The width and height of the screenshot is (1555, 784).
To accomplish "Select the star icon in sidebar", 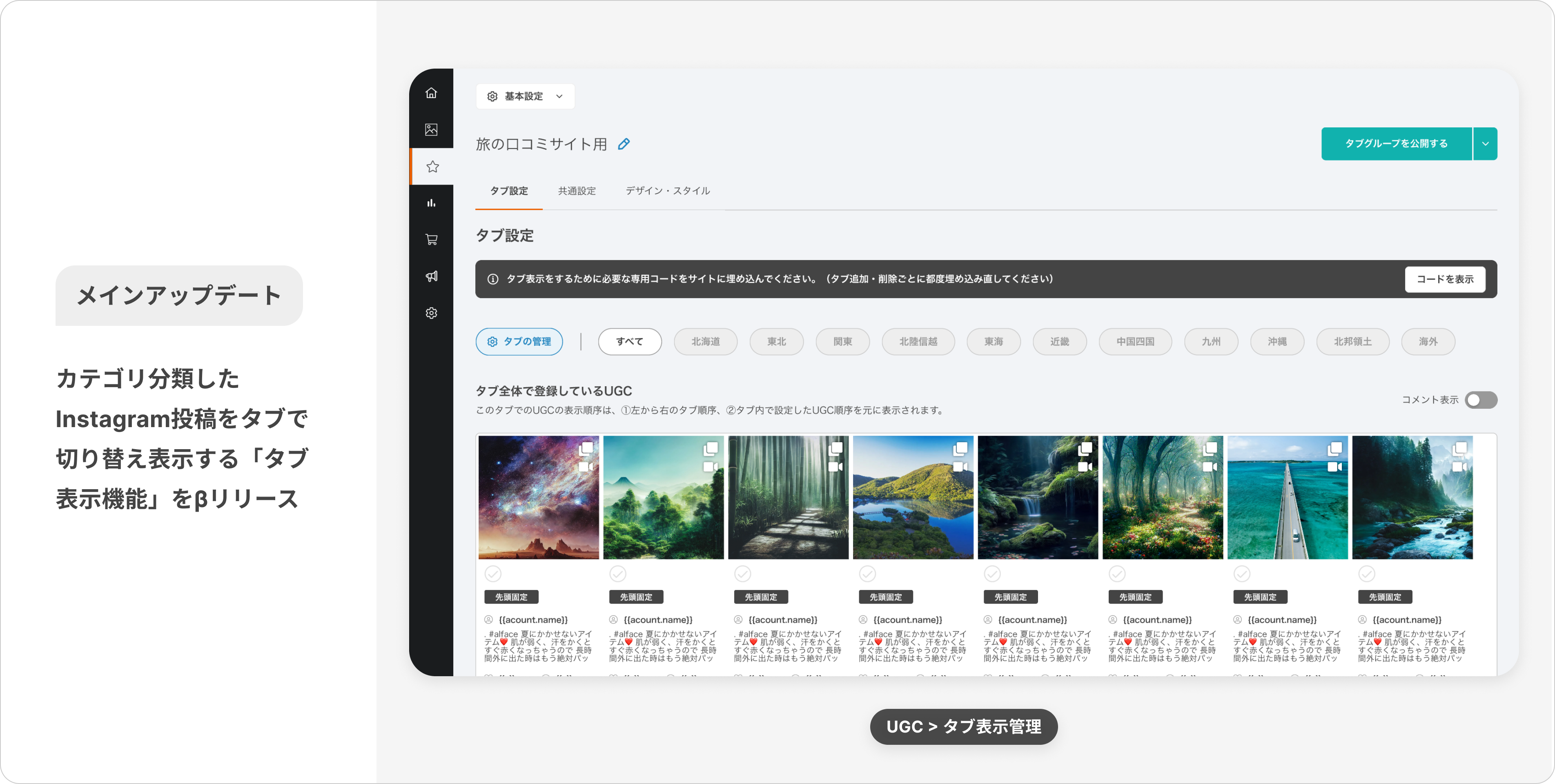I will 432,167.
